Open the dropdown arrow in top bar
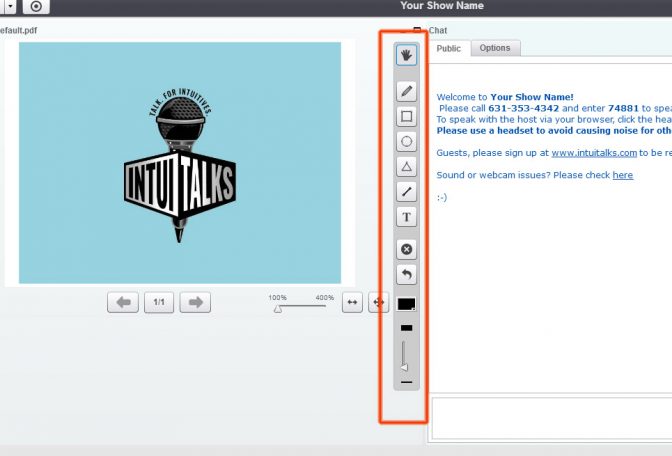This screenshot has height=456, width=672. pyautogui.click(x=10, y=6)
